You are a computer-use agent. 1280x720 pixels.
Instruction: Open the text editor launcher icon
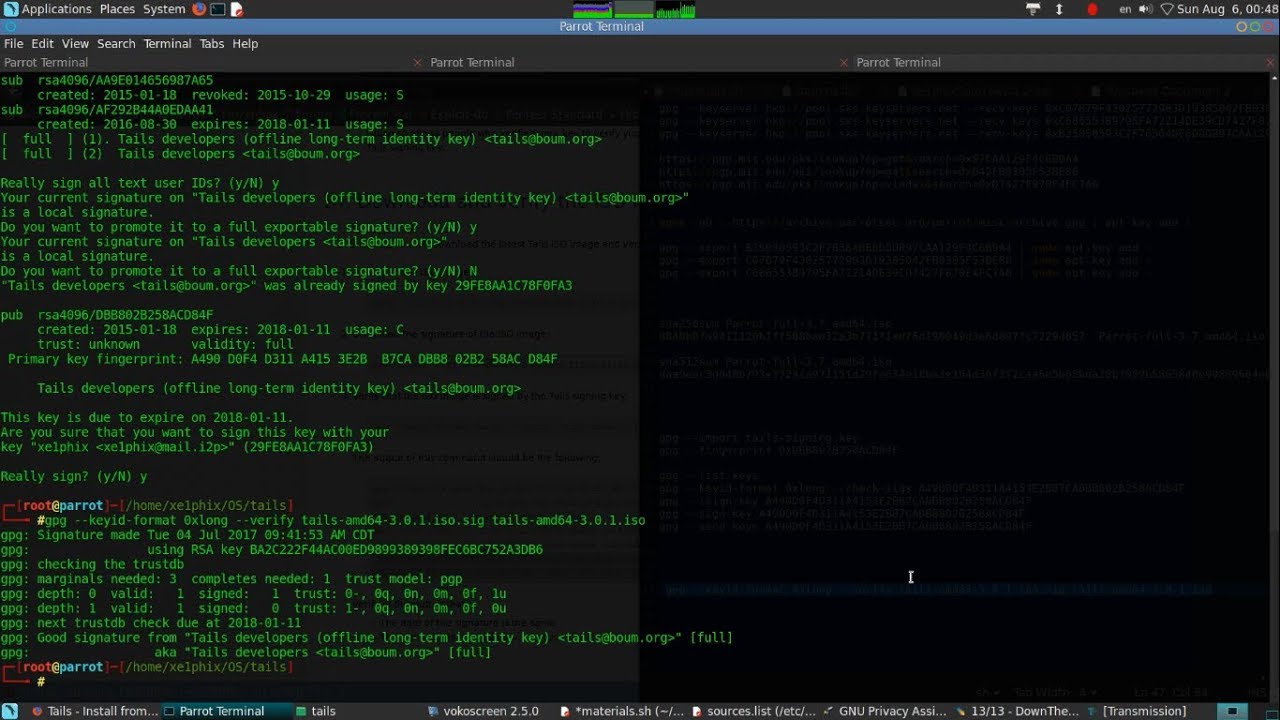pyautogui.click(x=237, y=9)
